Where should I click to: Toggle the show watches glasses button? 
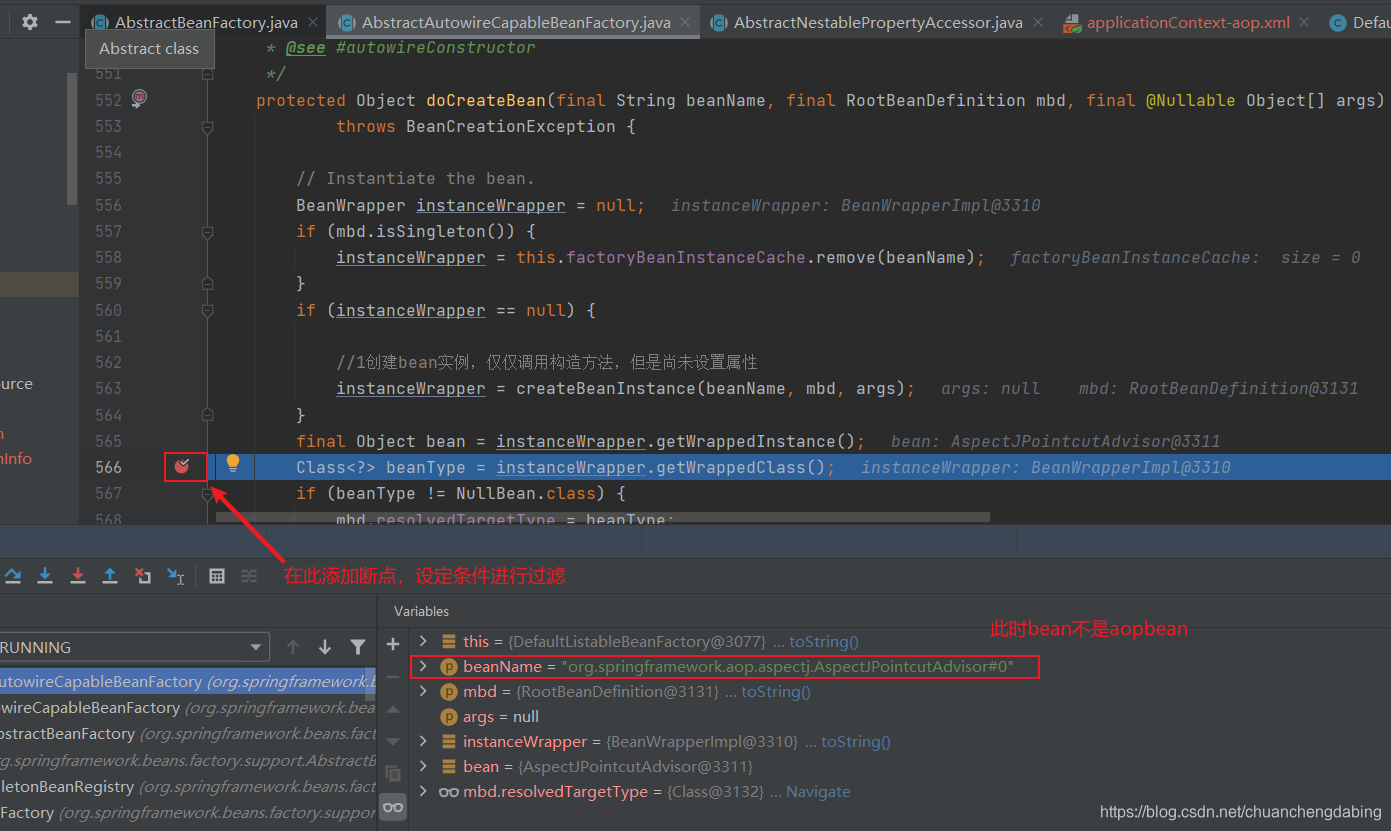tap(393, 807)
